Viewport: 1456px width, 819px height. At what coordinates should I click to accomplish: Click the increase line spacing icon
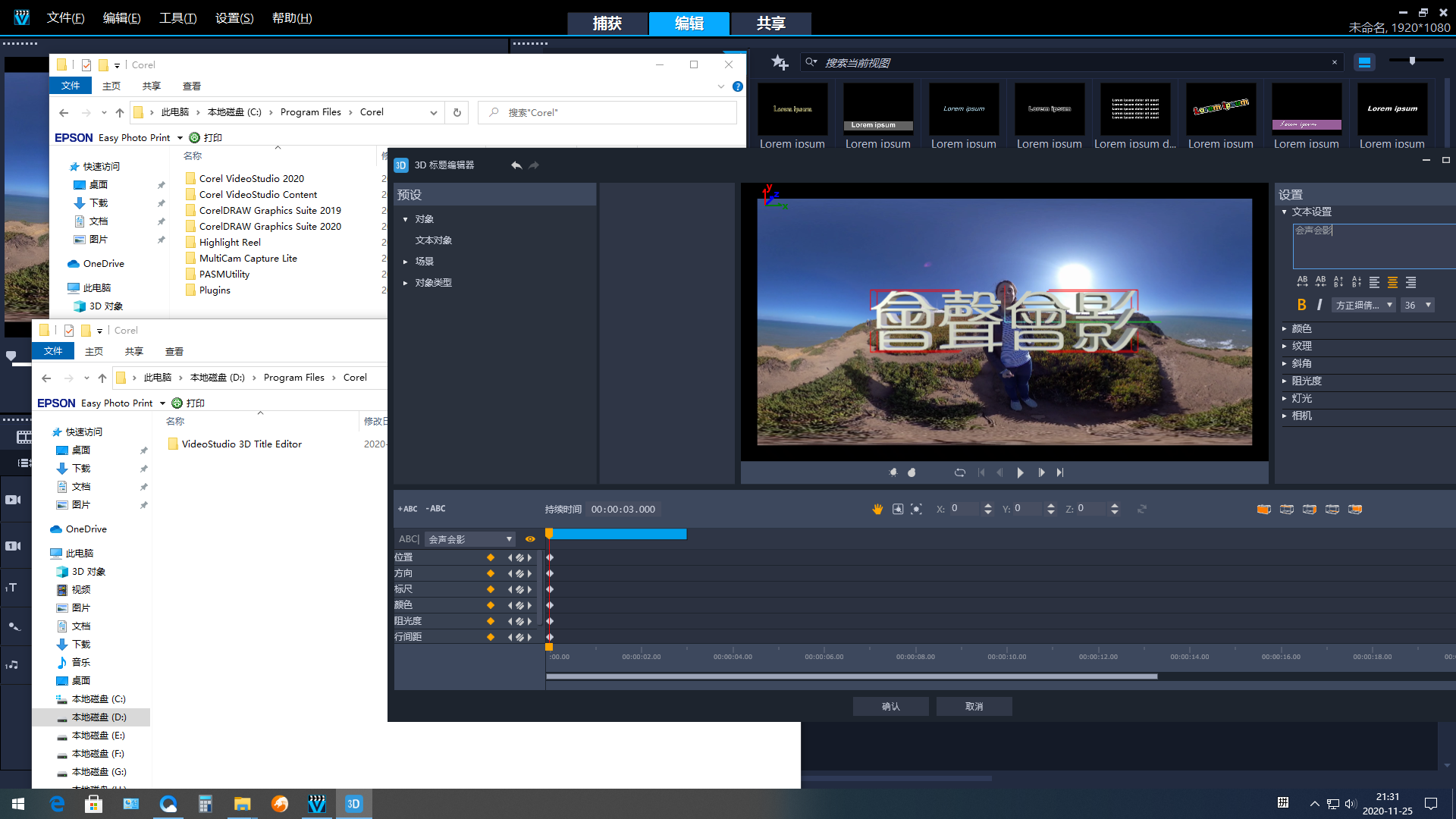(1338, 281)
